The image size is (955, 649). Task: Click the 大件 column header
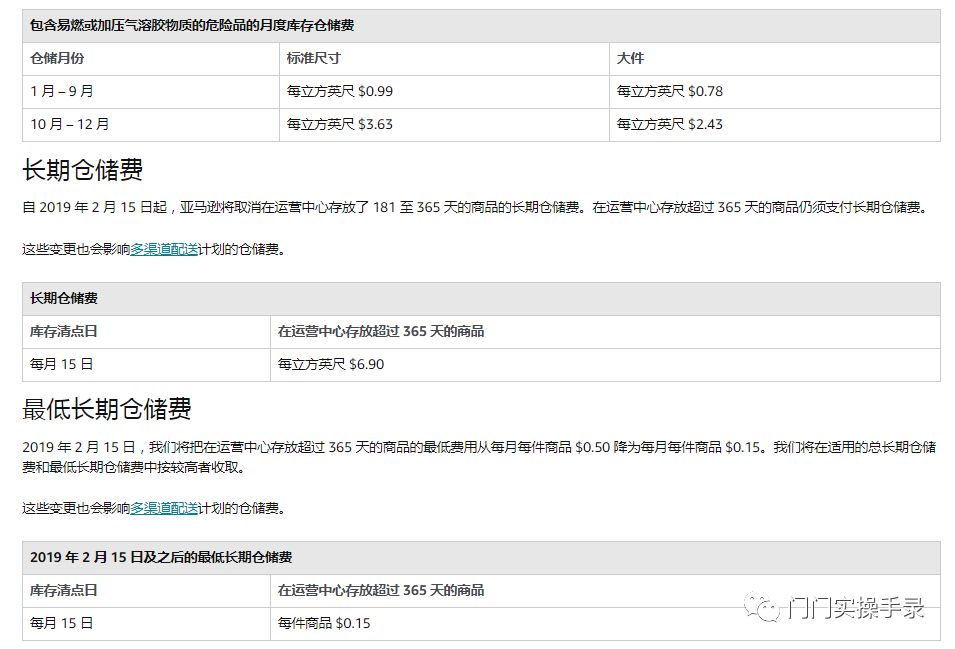tap(630, 58)
